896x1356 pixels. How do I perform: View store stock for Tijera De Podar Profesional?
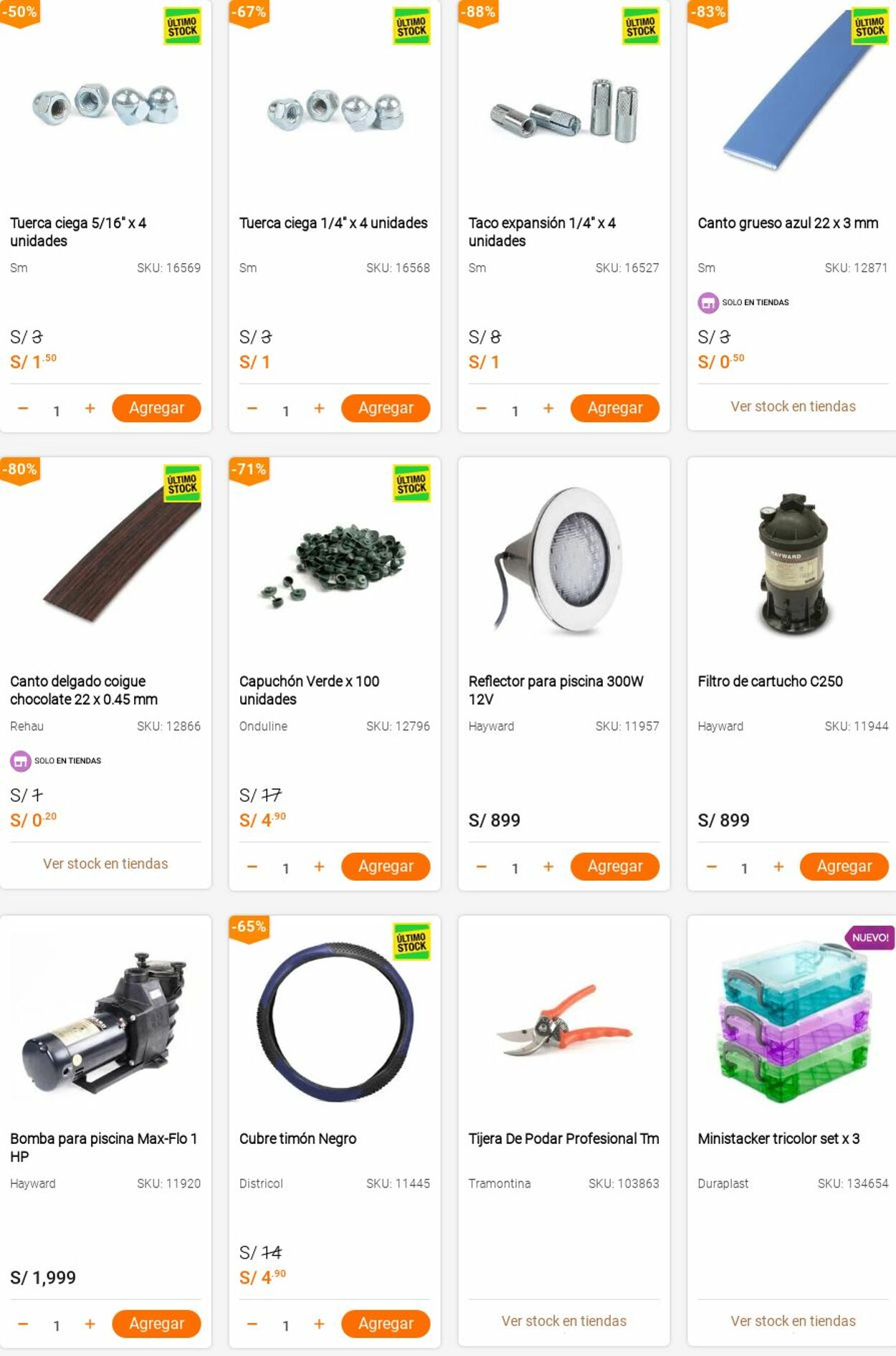(x=564, y=1321)
